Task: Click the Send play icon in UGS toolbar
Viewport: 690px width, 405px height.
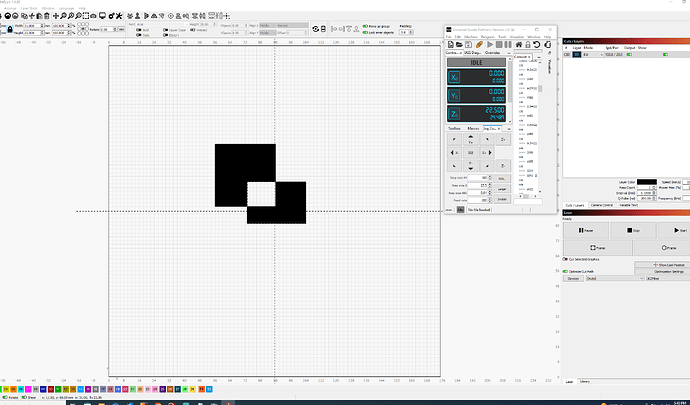Action: coord(490,44)
